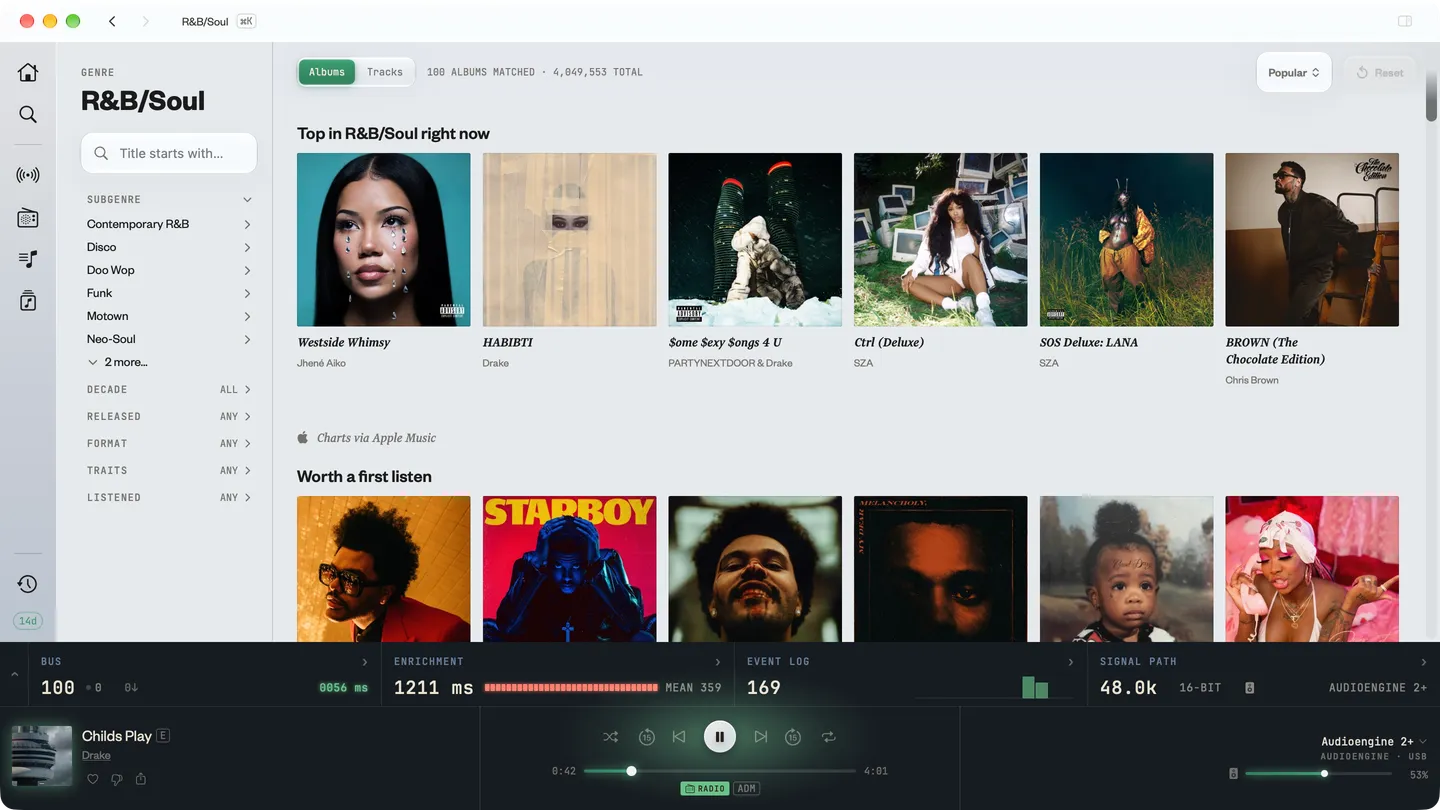Expand the FORMAT filter
Image resolution: width=1440 pixels, height=810 pixels.
click(x=169, y=443)
